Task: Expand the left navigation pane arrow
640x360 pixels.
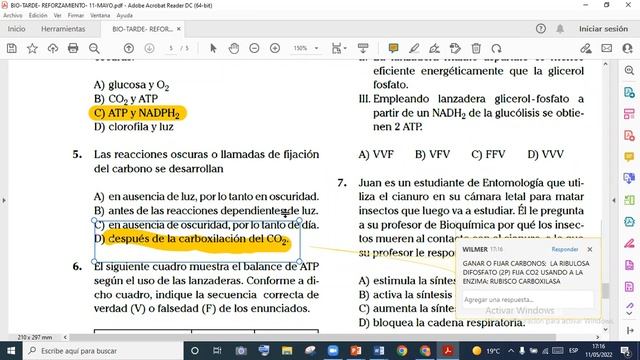Action: (4, 200)
